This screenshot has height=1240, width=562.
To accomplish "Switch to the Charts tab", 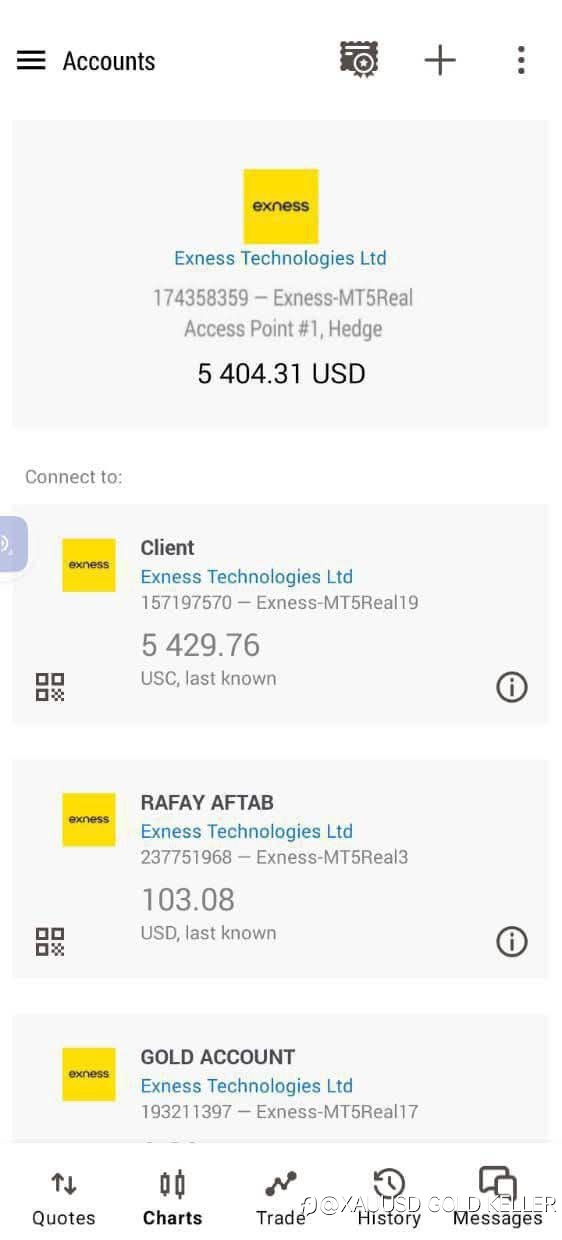I will click(172, 1199).
